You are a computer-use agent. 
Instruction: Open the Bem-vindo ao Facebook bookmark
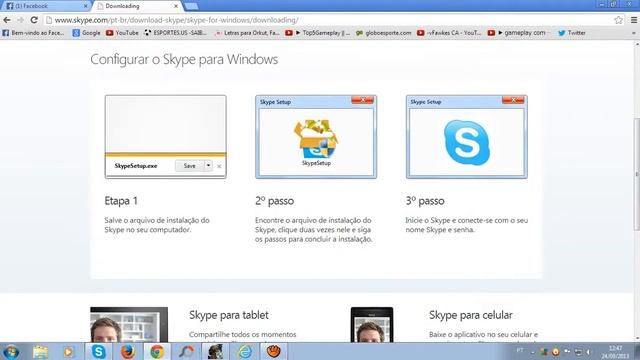[x=33, y=33]
